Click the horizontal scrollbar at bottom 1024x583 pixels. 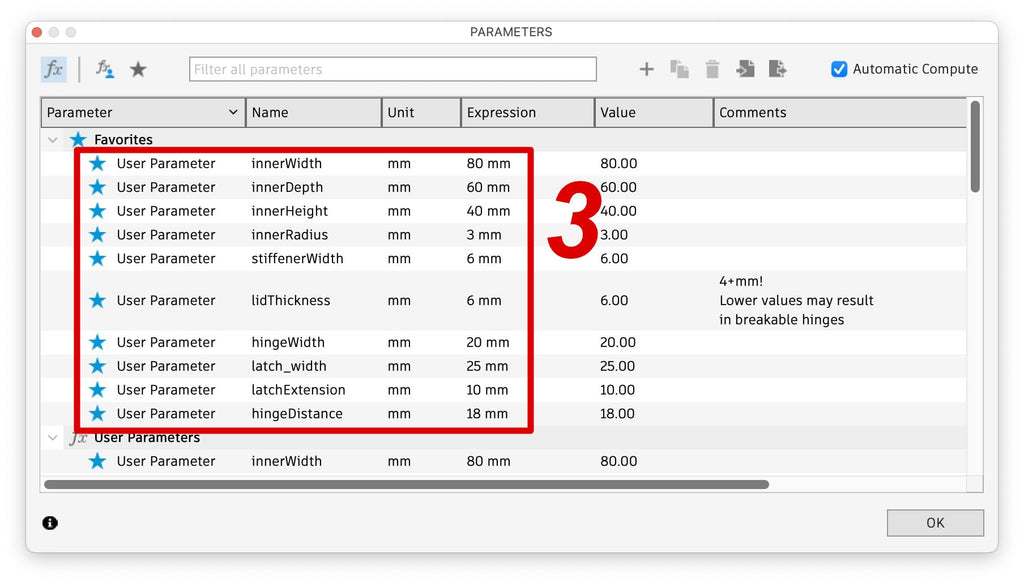tap(406, 484)
